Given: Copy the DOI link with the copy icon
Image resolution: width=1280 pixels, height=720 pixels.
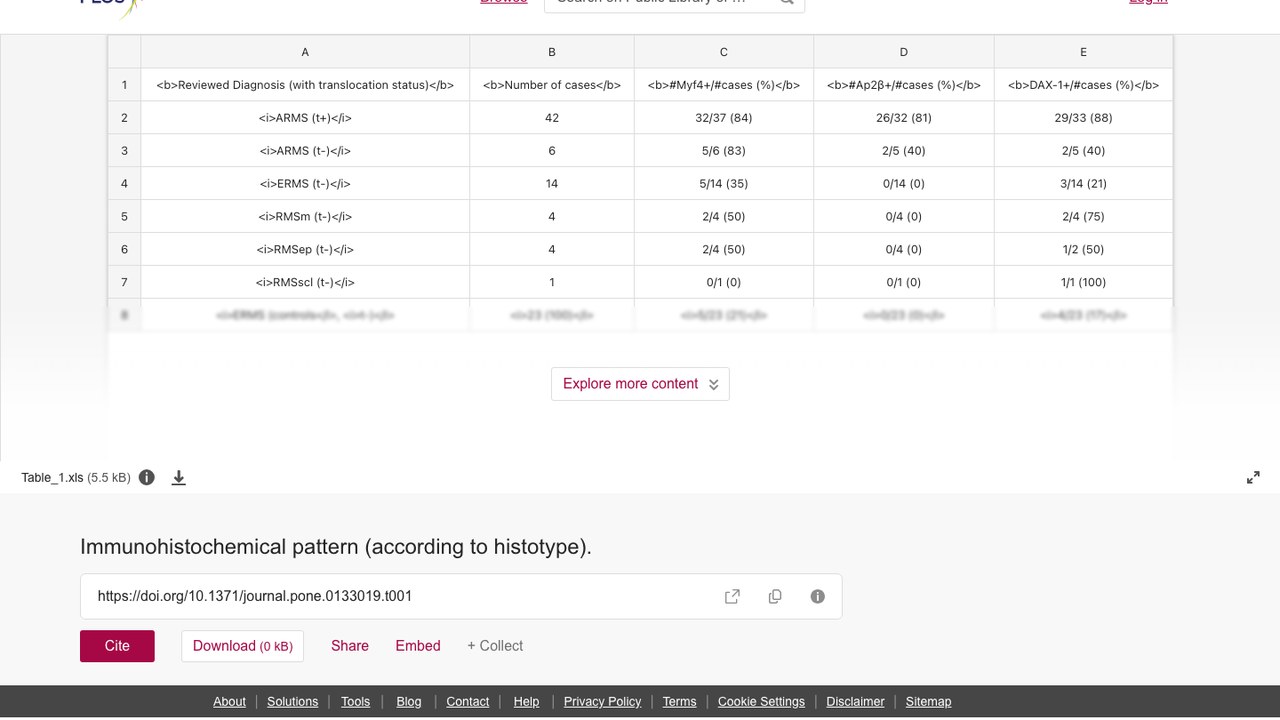Looking at the screenshot, I should point(775,596).
